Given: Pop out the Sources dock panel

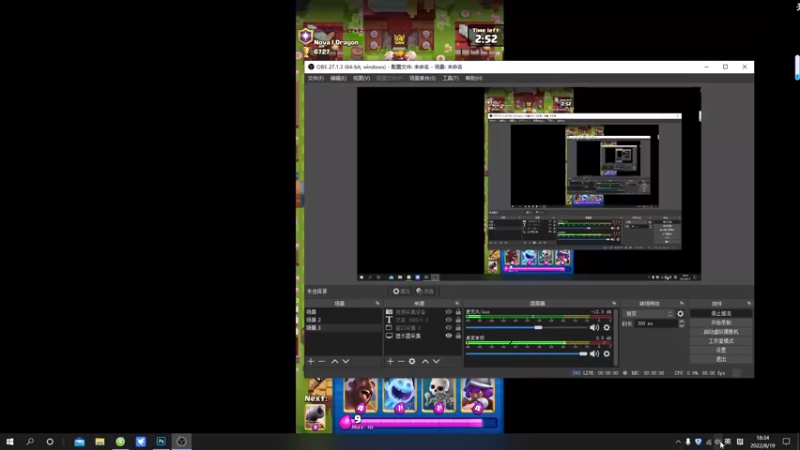Looking at the screenshot, I should [457, 304].
